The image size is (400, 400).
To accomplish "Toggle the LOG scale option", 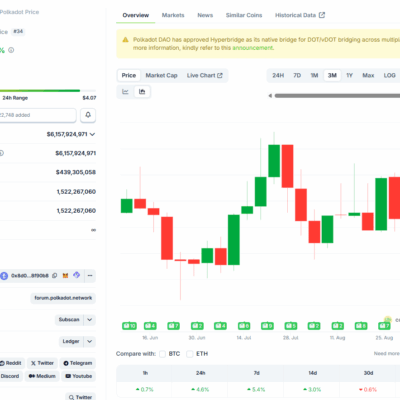I will [389, 75].
